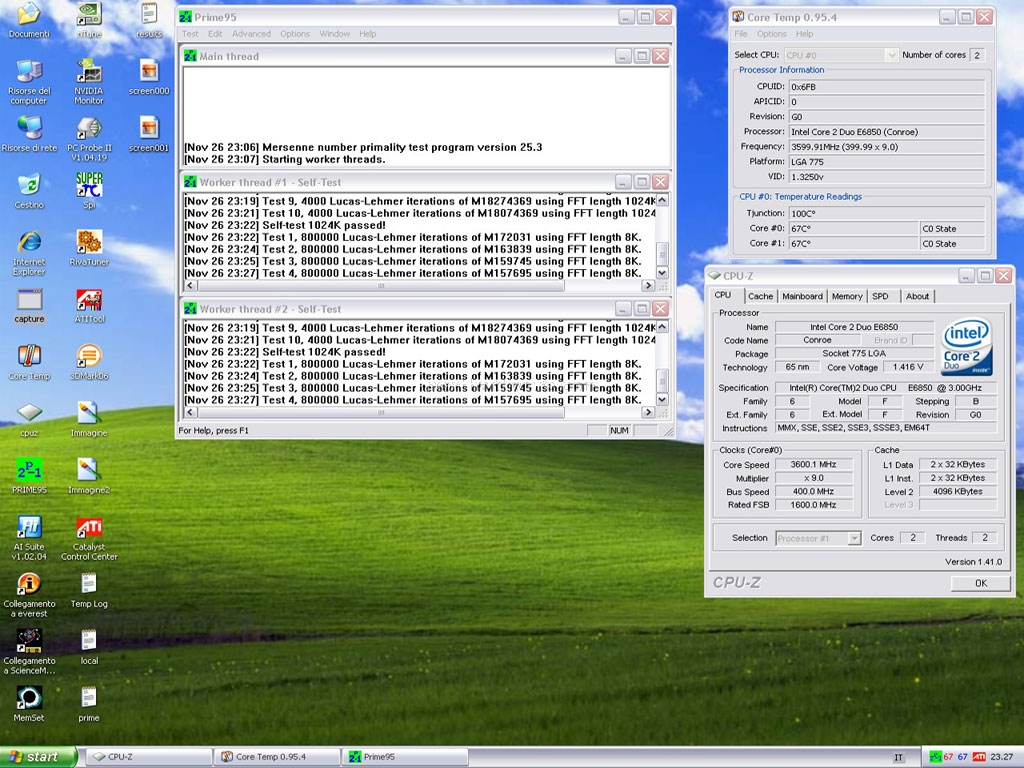The height and width of the screenshot is (768, 1024).
Task: Launch the ATITool shortcut
Action: point(89,306)
